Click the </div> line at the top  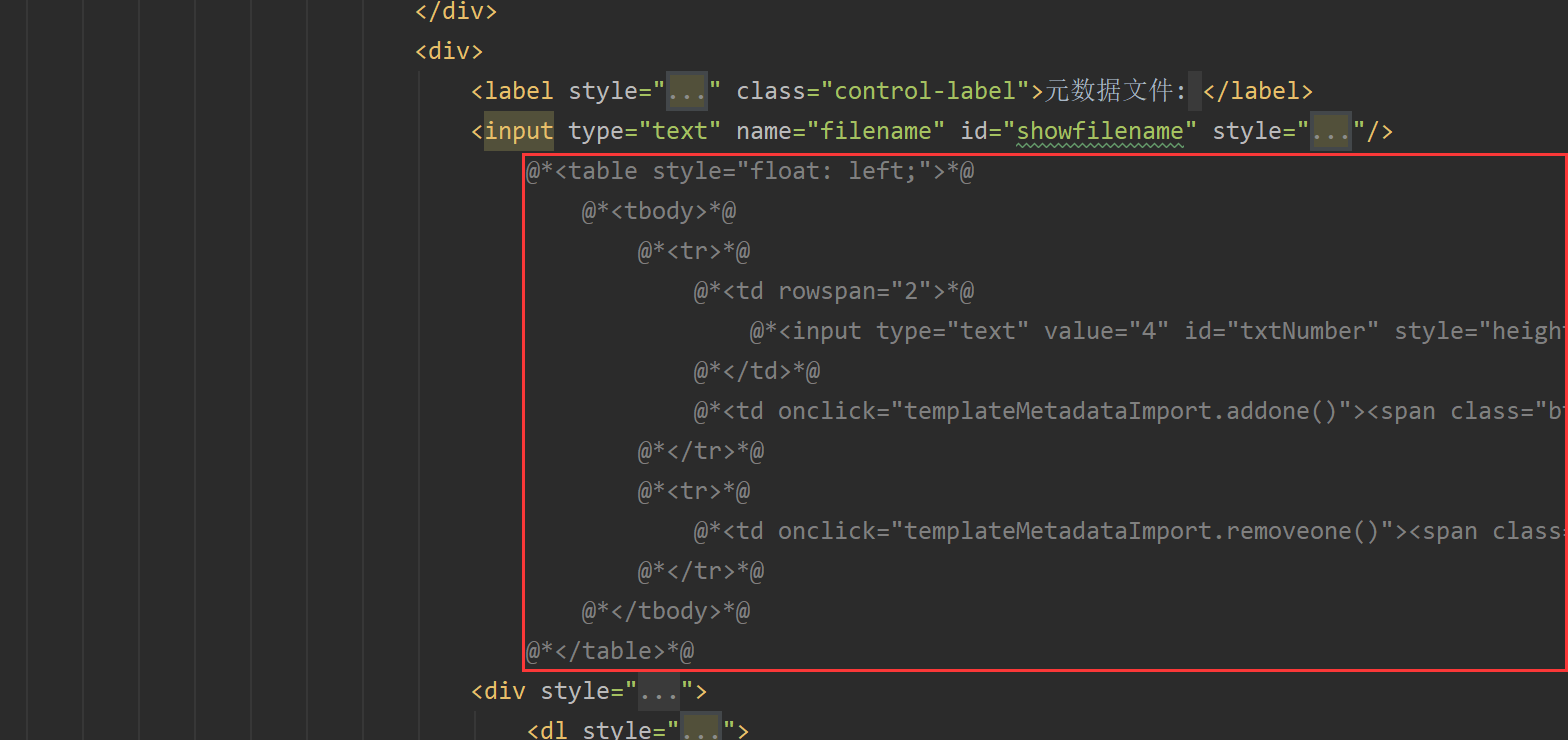(x=456, y=11)
